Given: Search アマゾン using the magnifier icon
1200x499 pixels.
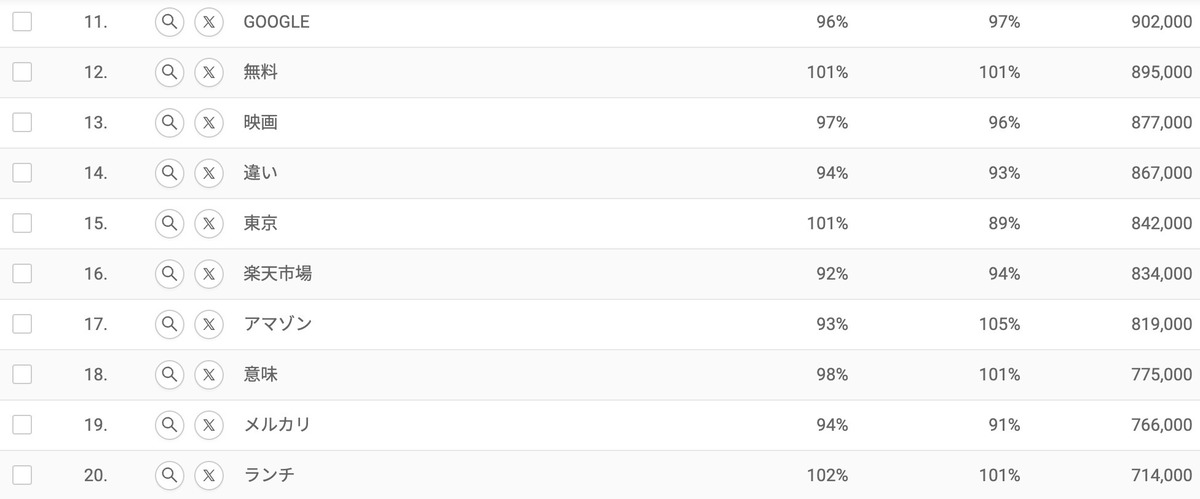Looking at the screenshot, I should [x=170, y=324].
